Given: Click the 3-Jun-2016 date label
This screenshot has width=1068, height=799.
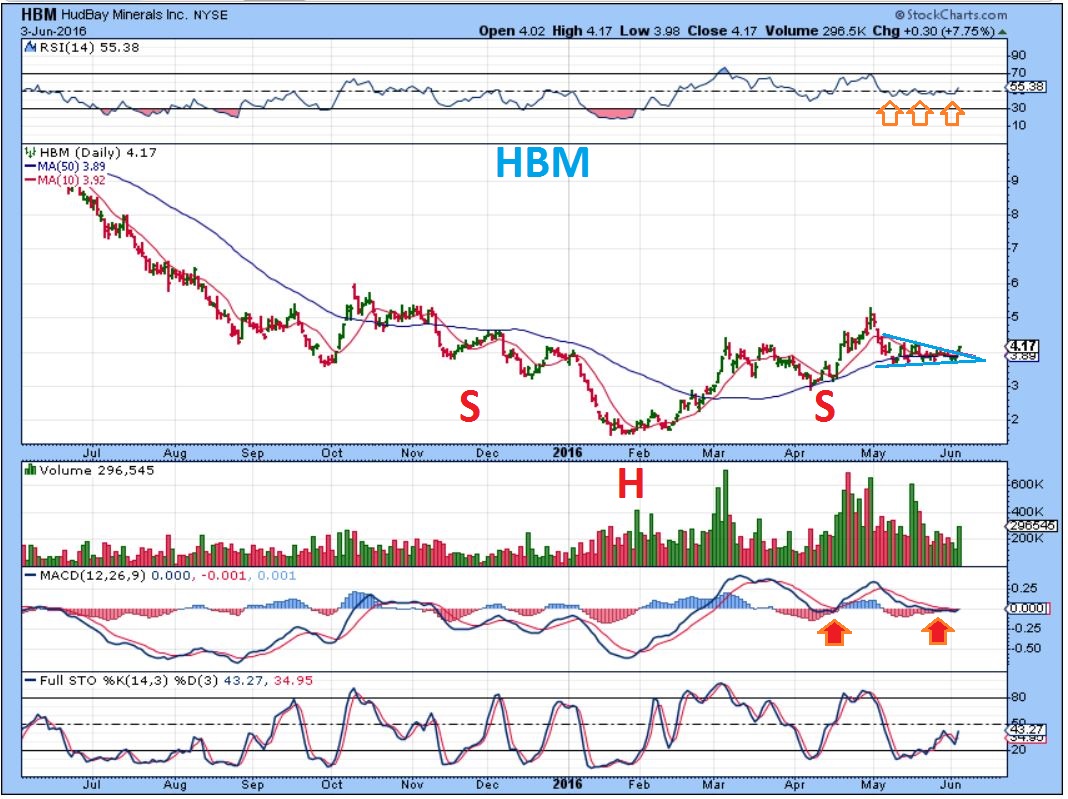Looking at the screenshot, I should (x=53, y=31).
